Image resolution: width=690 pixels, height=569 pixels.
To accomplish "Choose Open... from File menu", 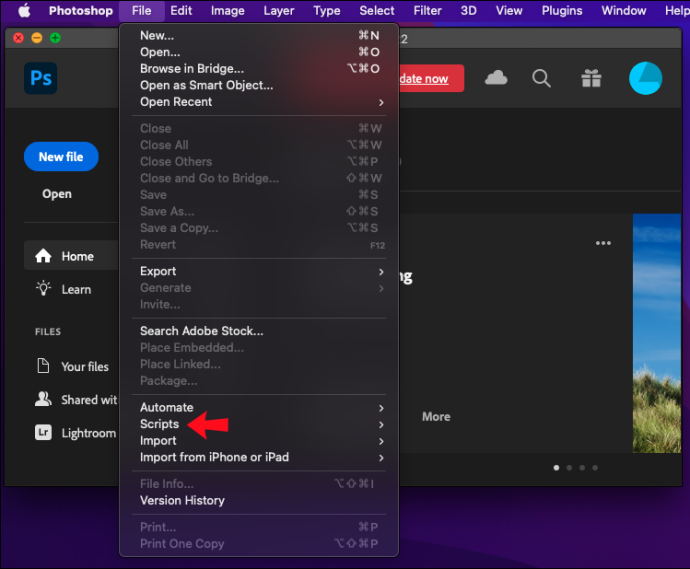I will coord(259,52).
